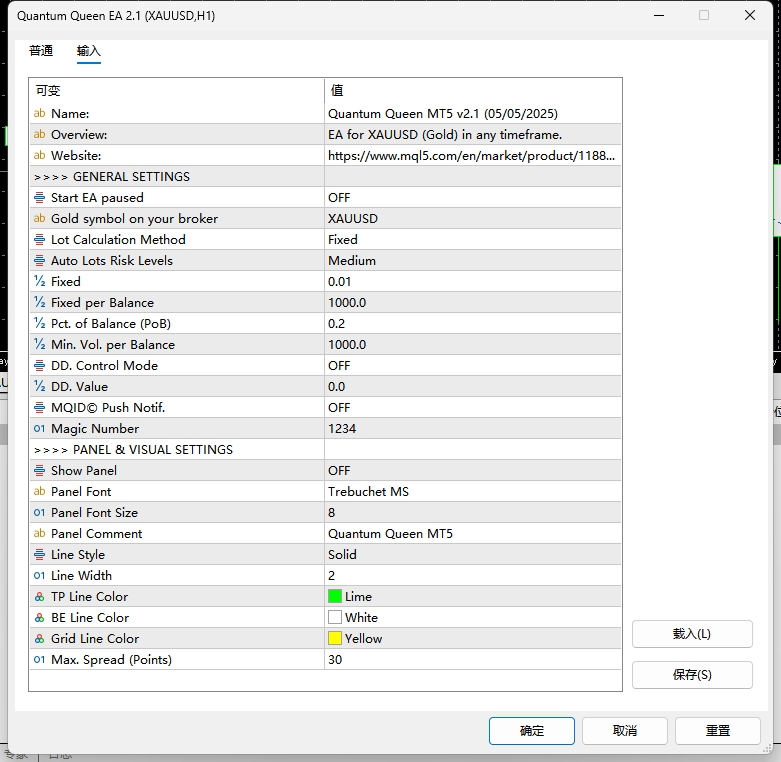This screenshot has width=781, height=762.
Task: Click the string icon beside Panel Comment
Action: click(x=39, y=533)
